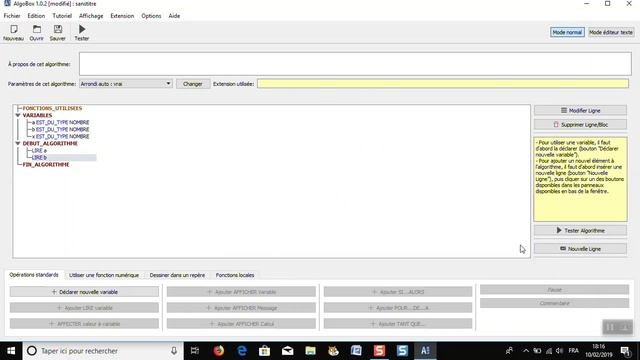This screenshot has width=640, height=360.
Task: Select the FONCTIONS_UTILISEES tree row
Action: 52,108
